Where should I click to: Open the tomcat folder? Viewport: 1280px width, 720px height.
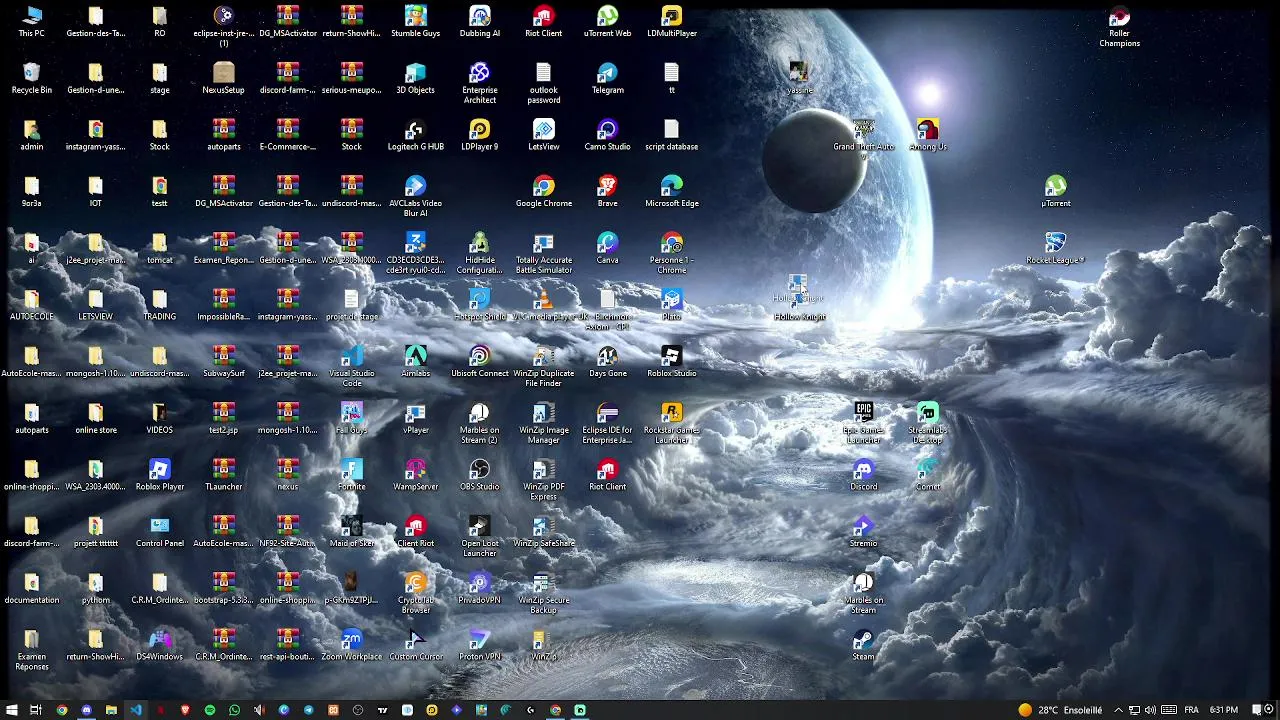[x=159, y=249]
